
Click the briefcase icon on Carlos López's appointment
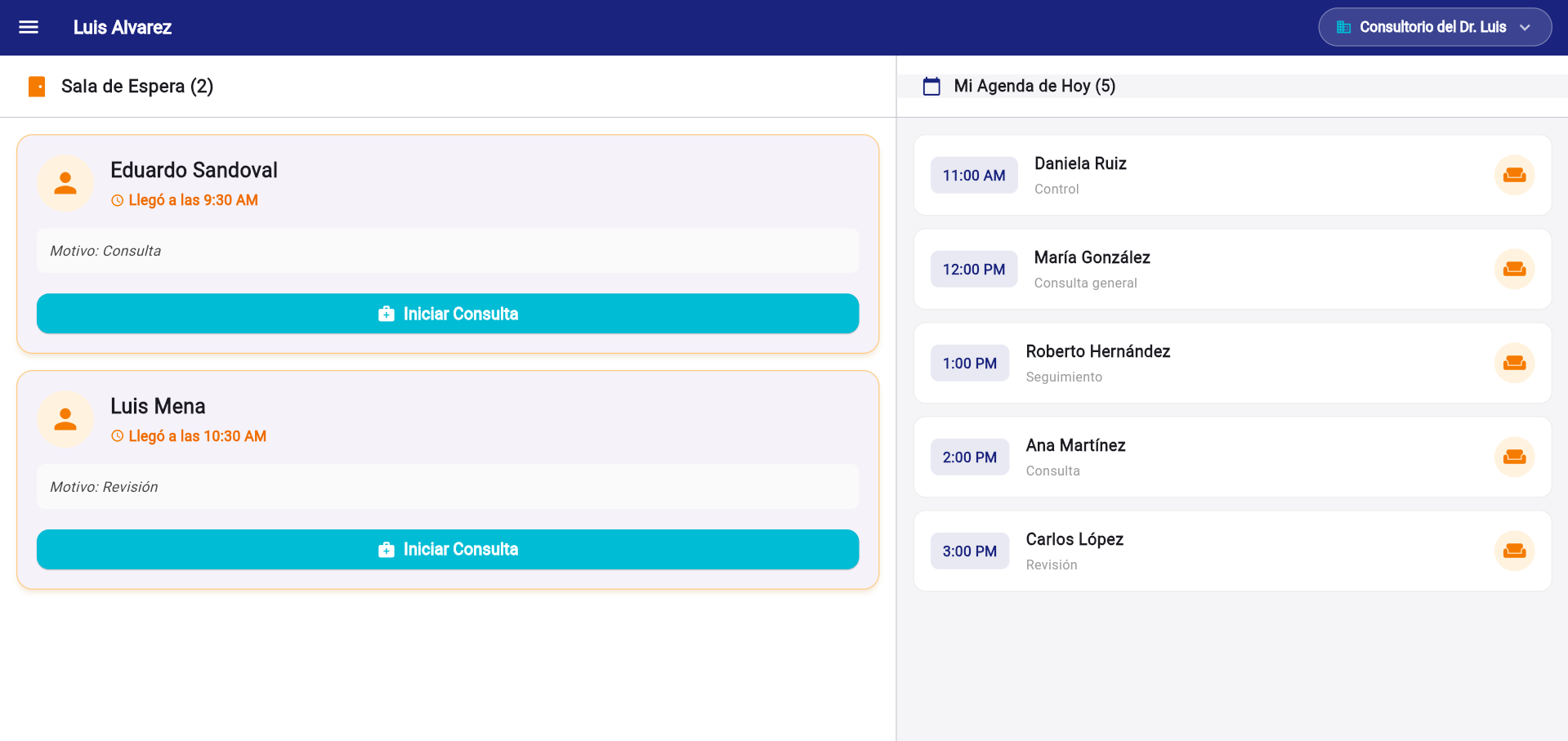tap(1514, 551)
